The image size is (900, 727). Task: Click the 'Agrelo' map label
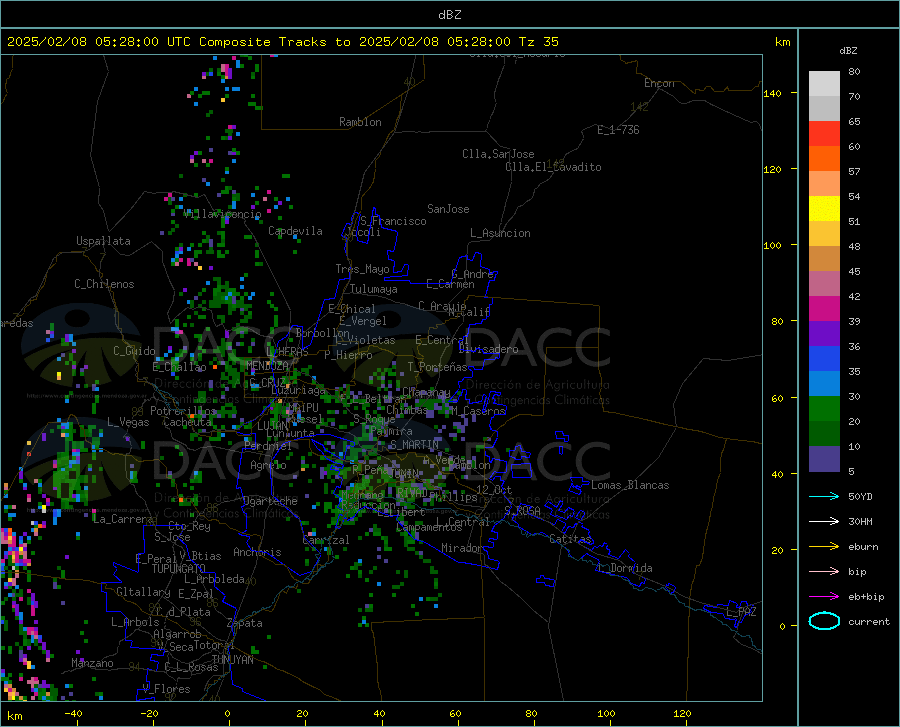pos(268,465)
